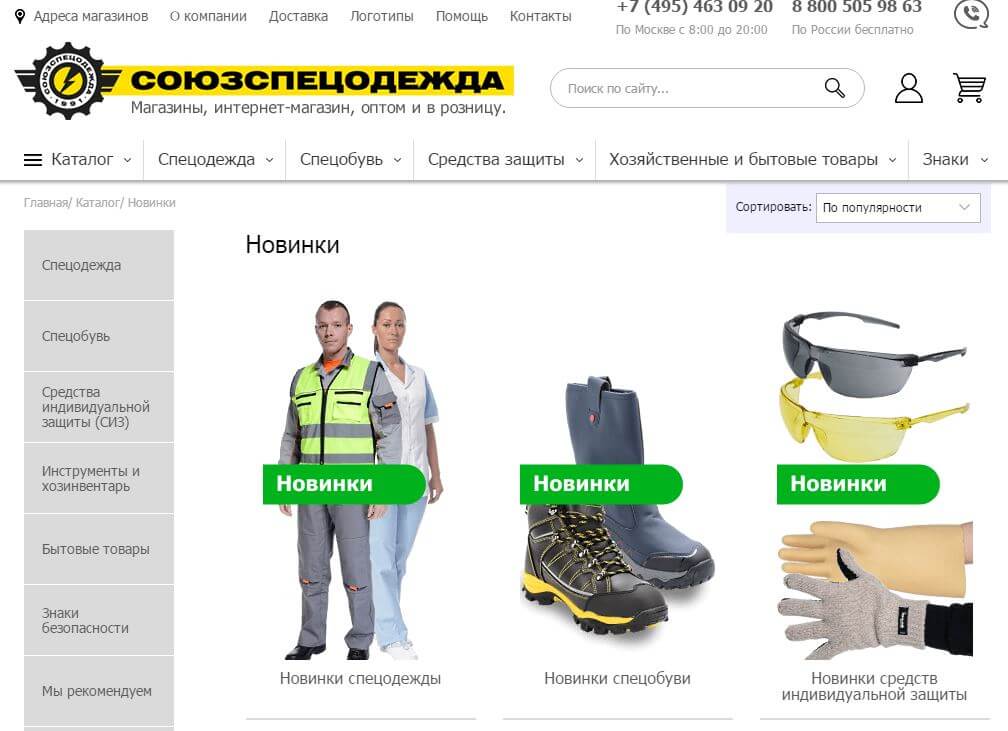1008x731 pixels.
Task: Click the Союзспецодежда gear logo
Action: click(68, 81)
